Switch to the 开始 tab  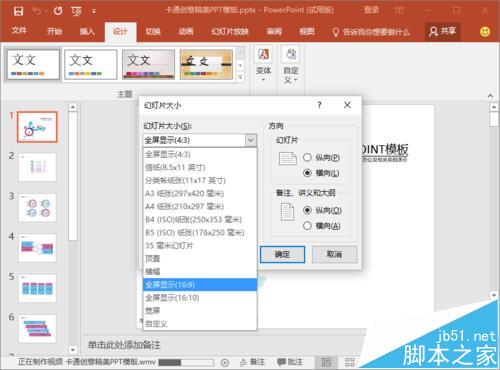pos(54,31)
